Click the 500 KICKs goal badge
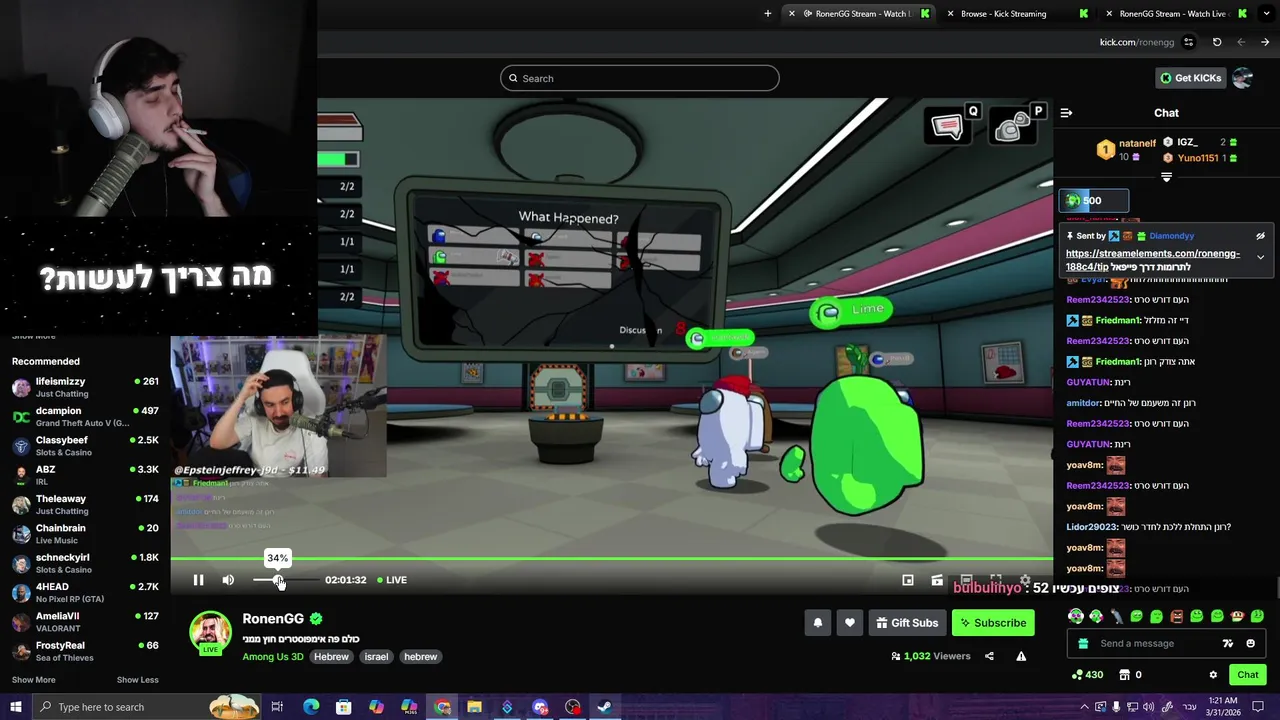 coord(1094,201)
